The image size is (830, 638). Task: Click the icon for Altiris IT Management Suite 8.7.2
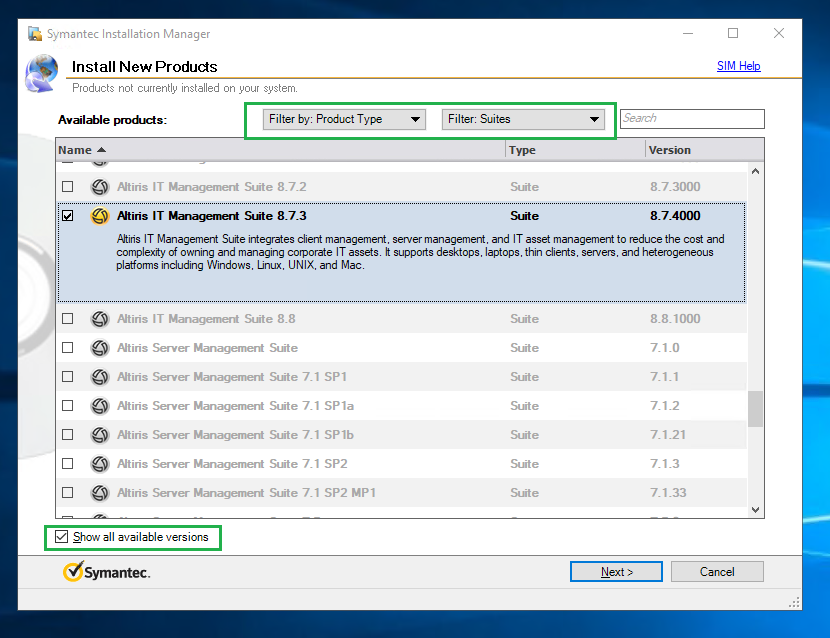pyautogui.click(x=100, y=187)
